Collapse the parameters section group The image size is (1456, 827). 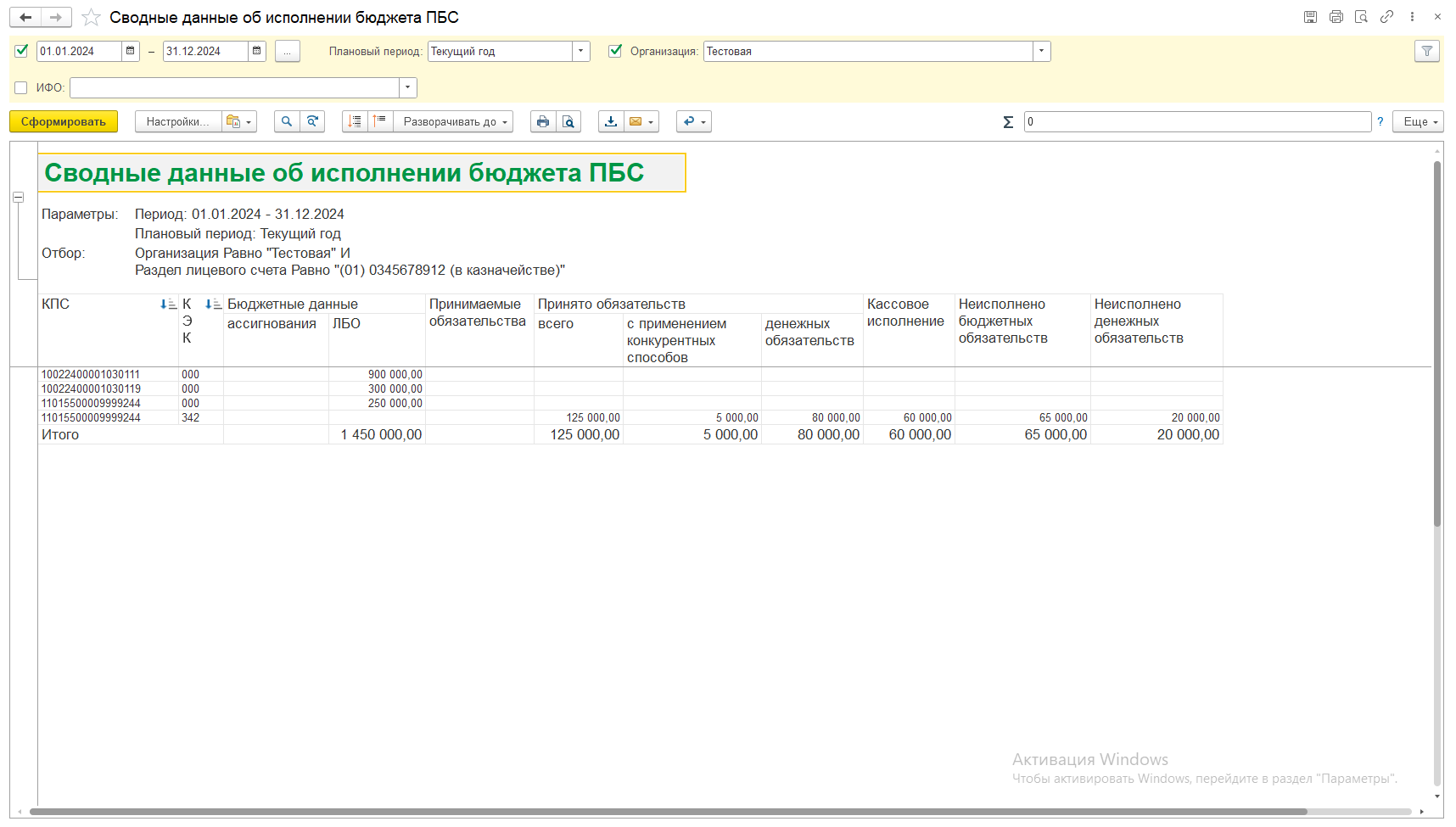pos(18,197)
